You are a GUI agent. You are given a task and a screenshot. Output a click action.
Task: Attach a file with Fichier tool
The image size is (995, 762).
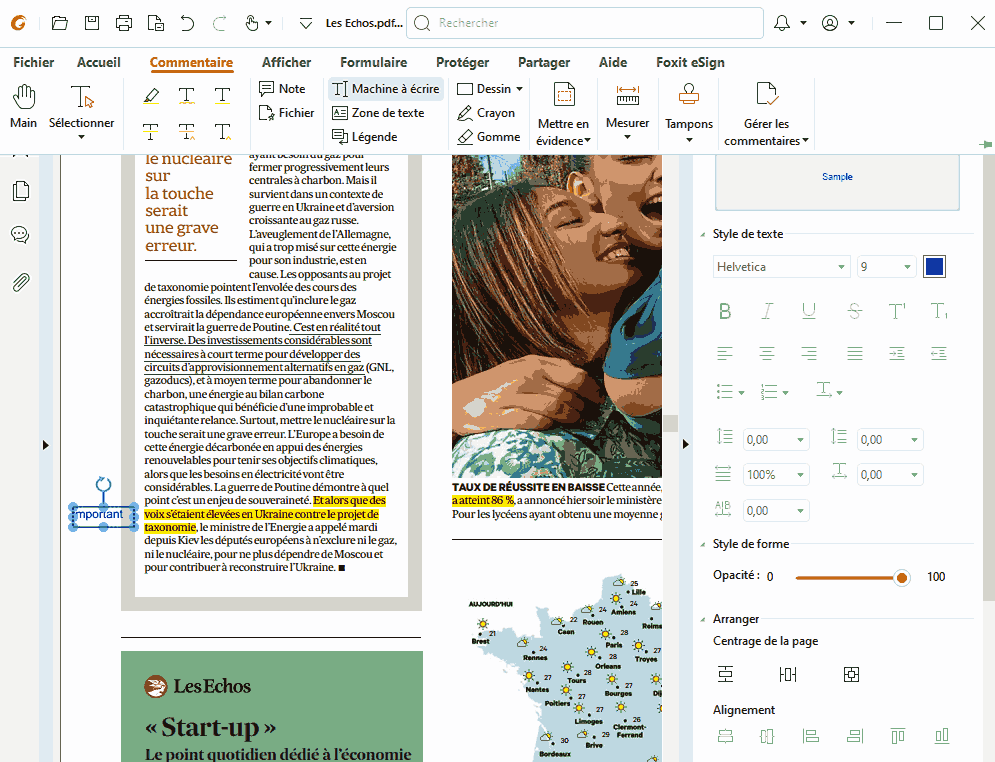(287, 113)
